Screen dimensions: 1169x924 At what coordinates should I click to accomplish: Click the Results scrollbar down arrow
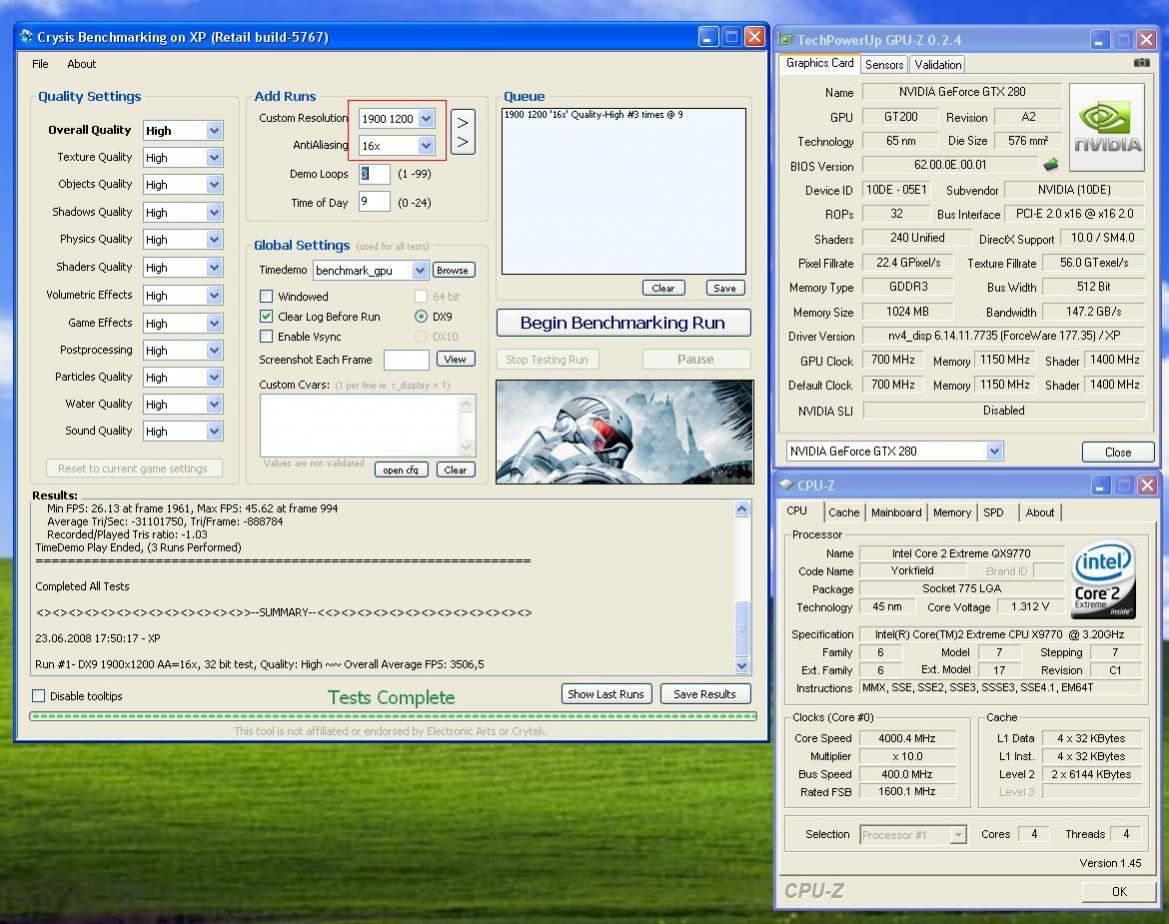tap(742, 665)
